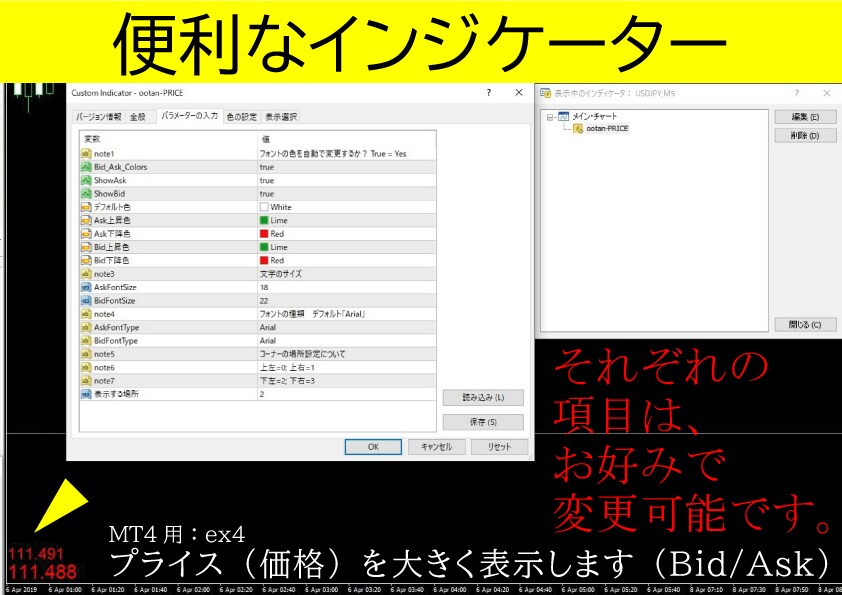Screen dimensions: 842x595
Task: Click the ShowAsk true value
Action: pos(267,180)
